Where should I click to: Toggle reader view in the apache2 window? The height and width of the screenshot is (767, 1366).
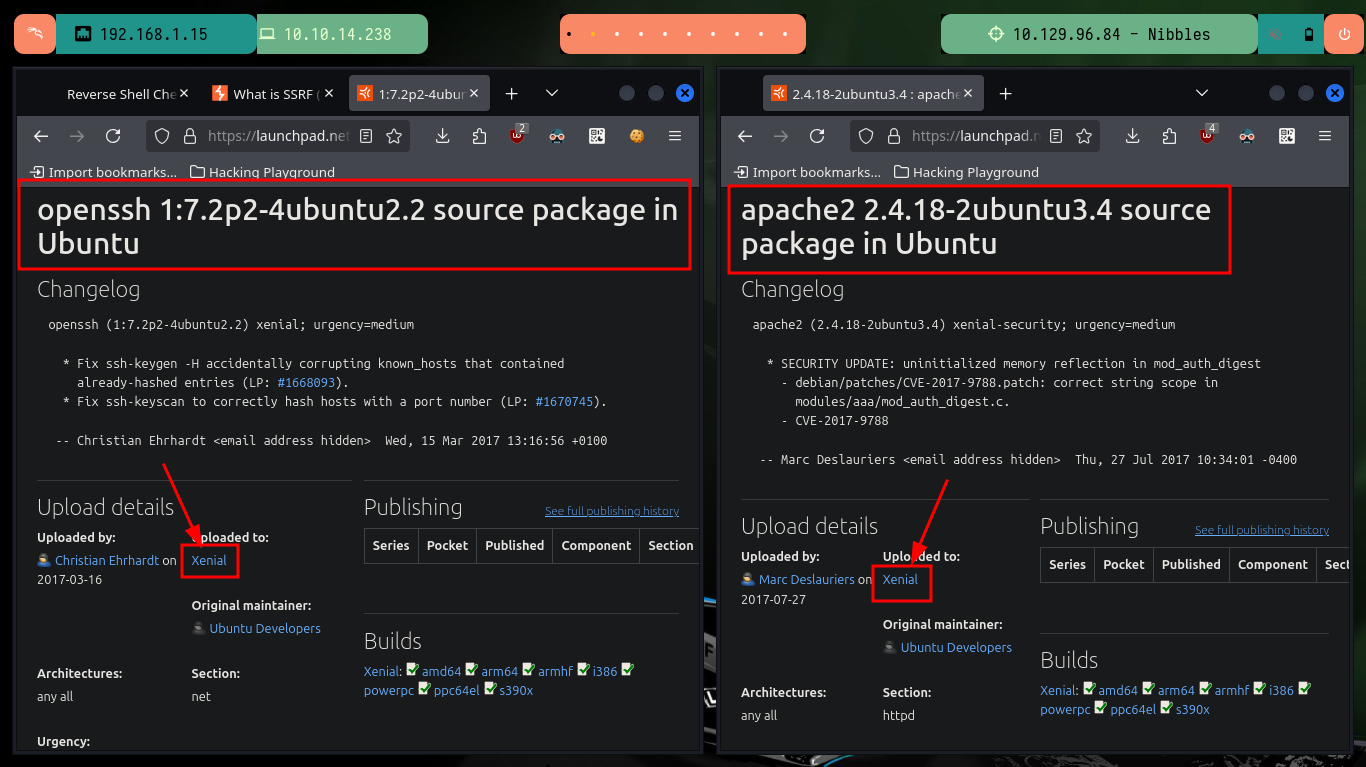[x=1056, y=136]
